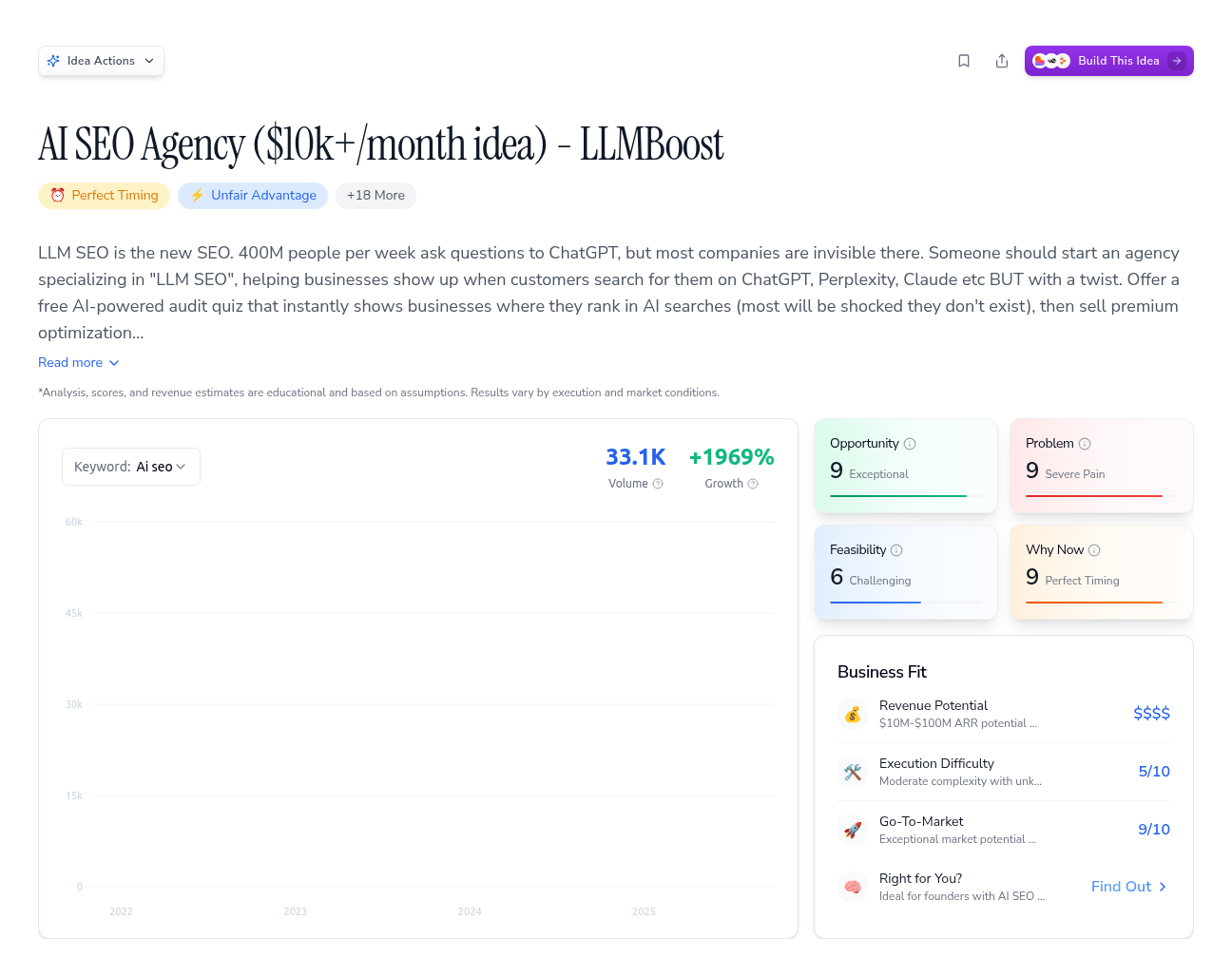This screenshot has width=1232, height=977.
Task: Click the Opportunity score card
Action: [905, 466]
